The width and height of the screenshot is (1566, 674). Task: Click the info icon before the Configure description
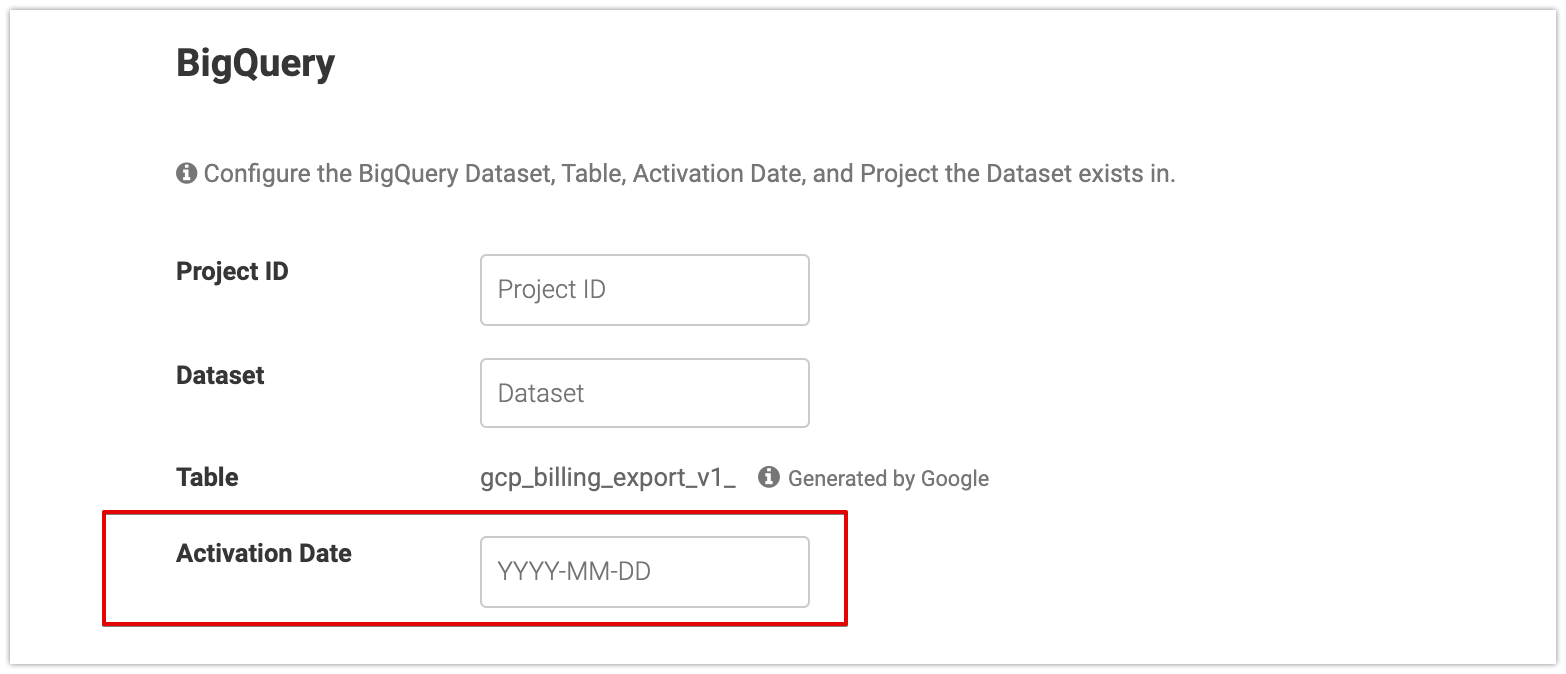(x=186, y=174)
